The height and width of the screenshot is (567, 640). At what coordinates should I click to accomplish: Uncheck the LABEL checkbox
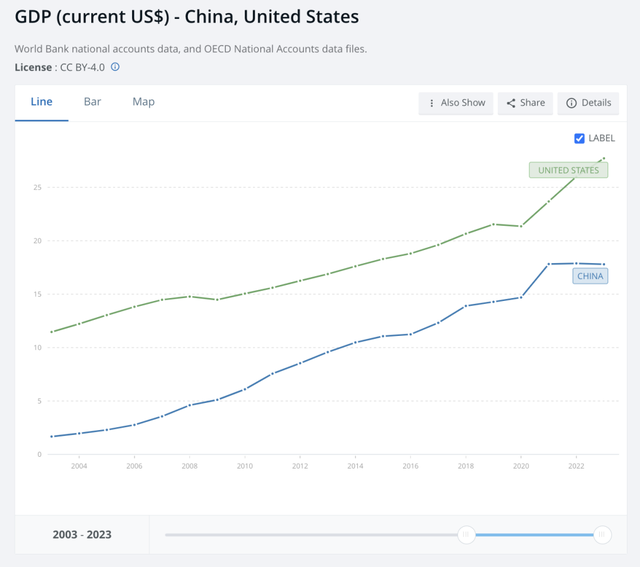click(x=579, y=139)
